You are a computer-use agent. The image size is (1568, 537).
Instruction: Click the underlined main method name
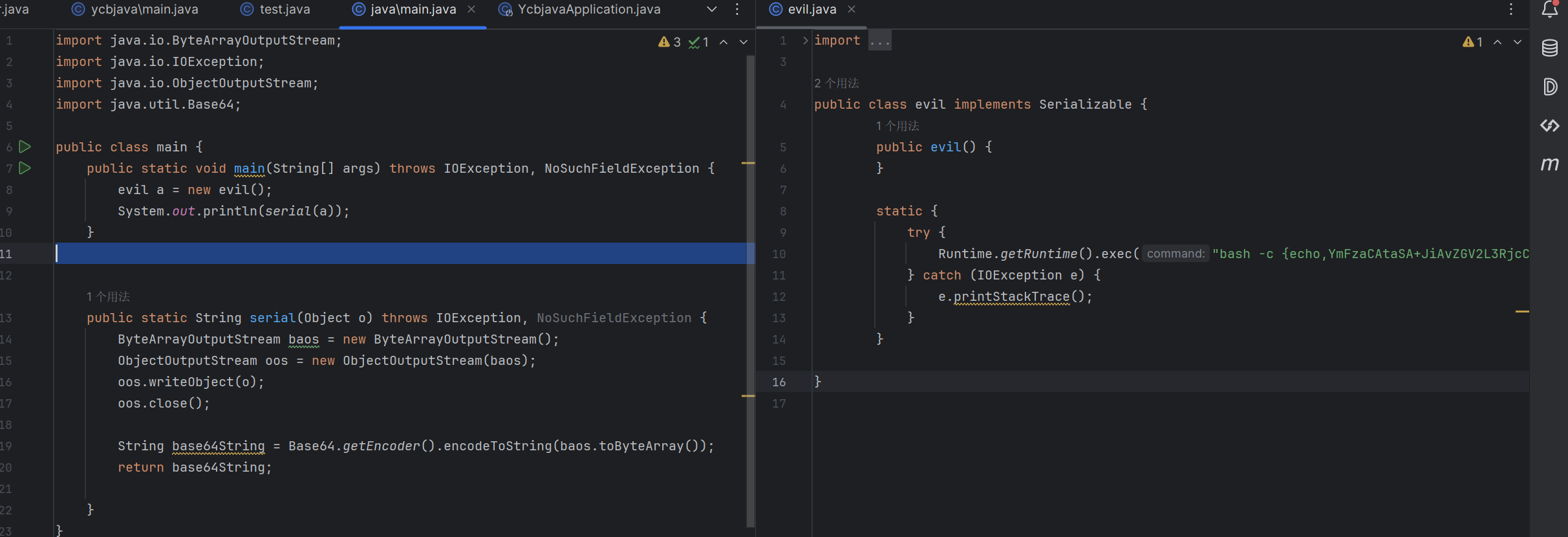(x=250, y=169)
